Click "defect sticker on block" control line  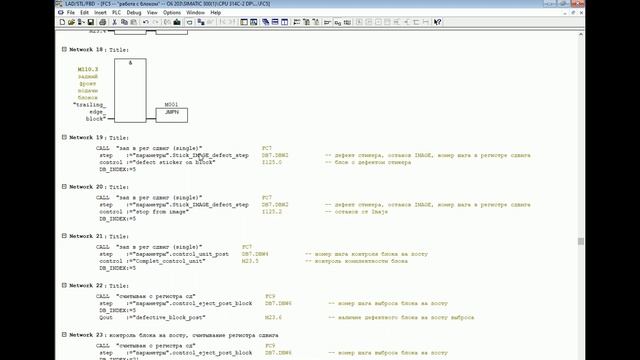click(158, 162)
